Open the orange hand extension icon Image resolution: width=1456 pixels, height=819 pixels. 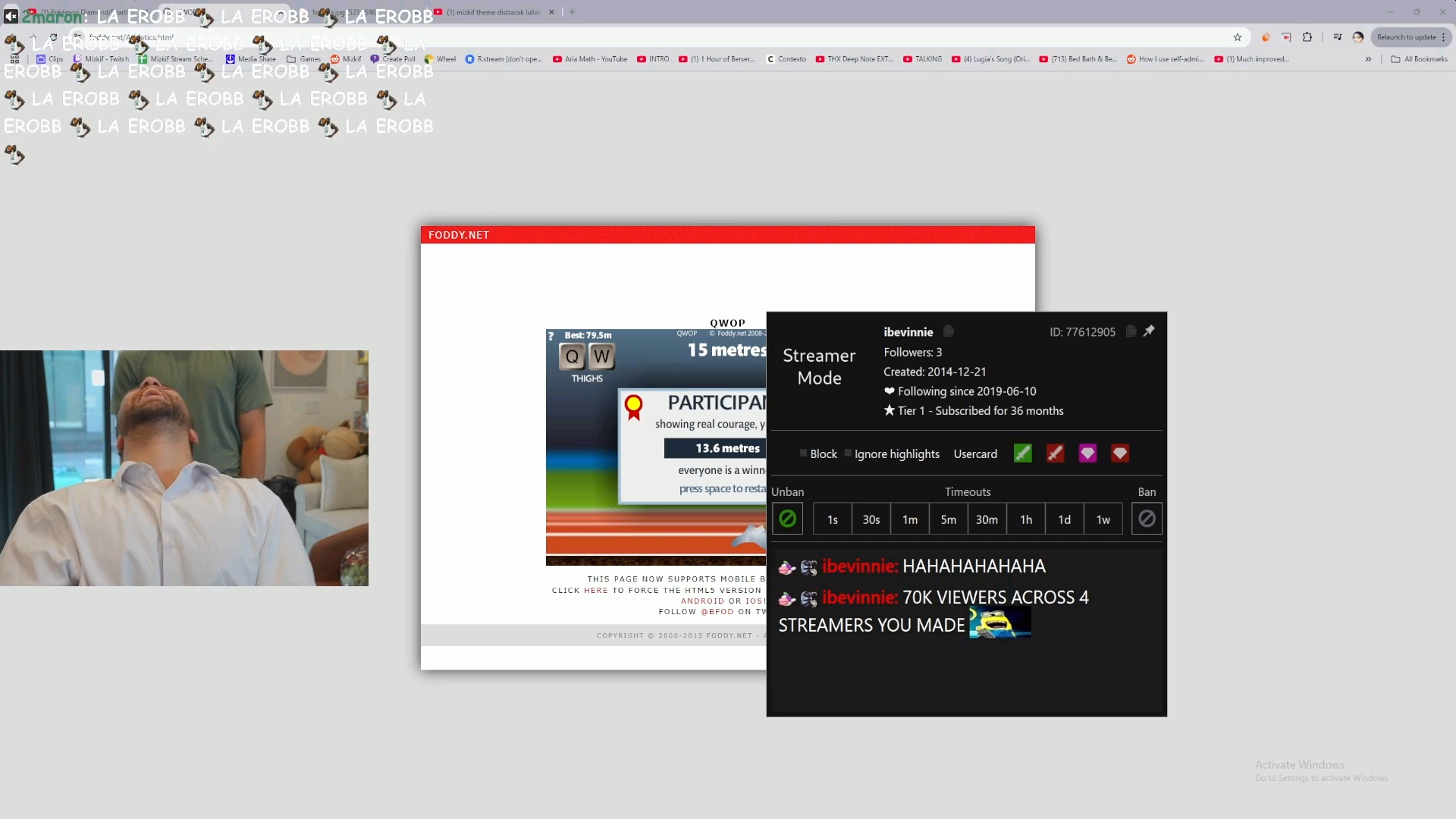coord(1266,37)
